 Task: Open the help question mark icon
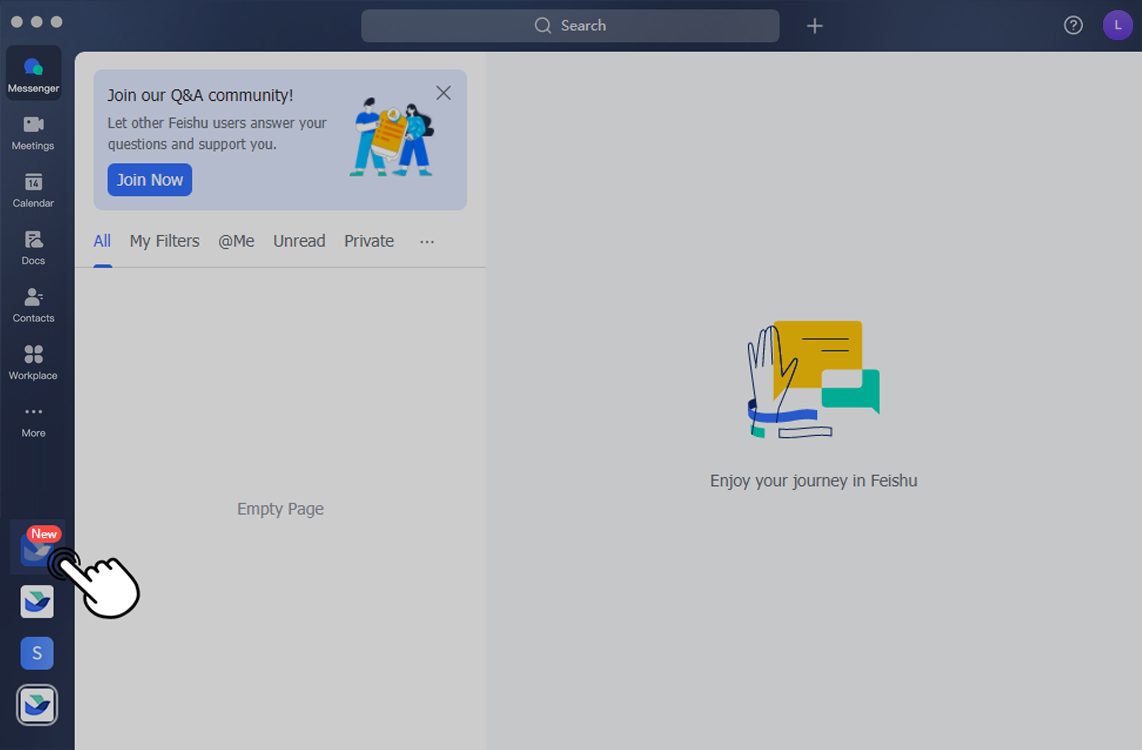pos(1073,25)
